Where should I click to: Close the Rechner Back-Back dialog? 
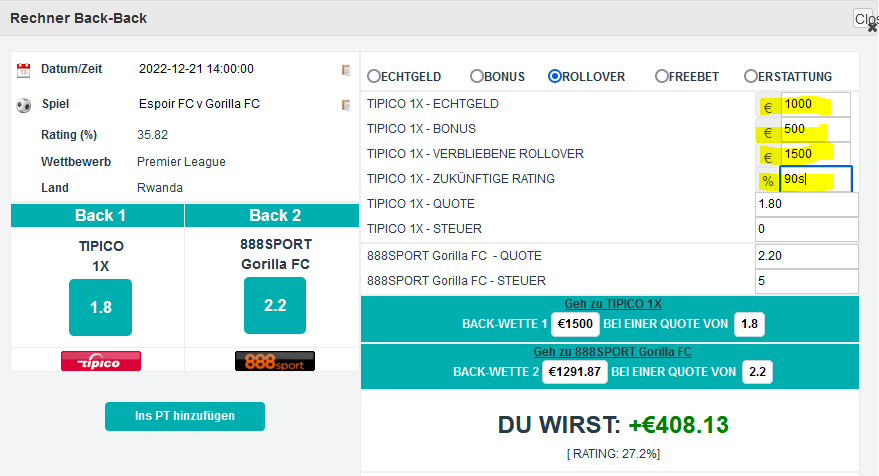tap(866, 19)
